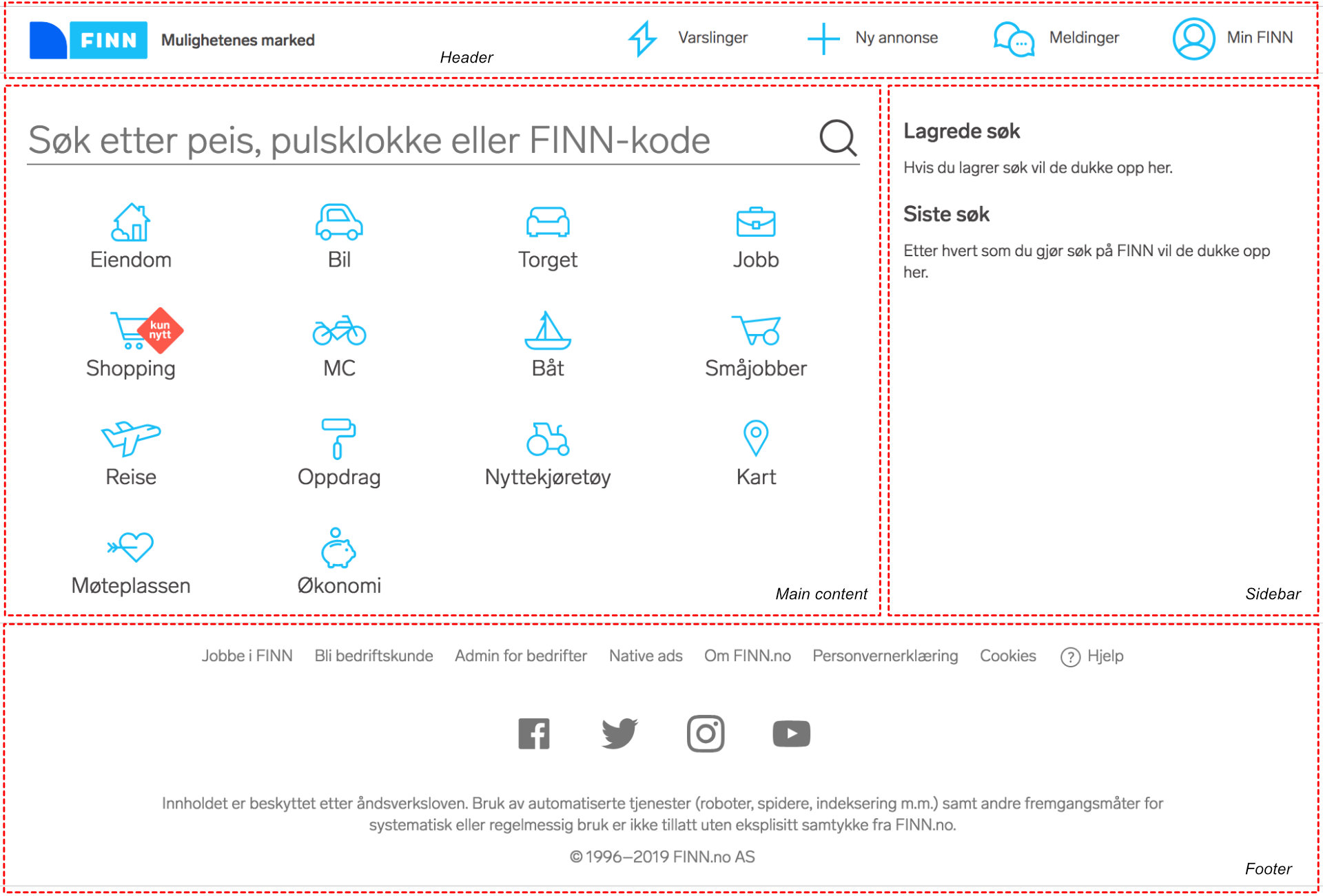The height and width of the screenshot is (896, 1323).
Task: Click the Nyttekjøretøy category label
Action: pos(548,477)
